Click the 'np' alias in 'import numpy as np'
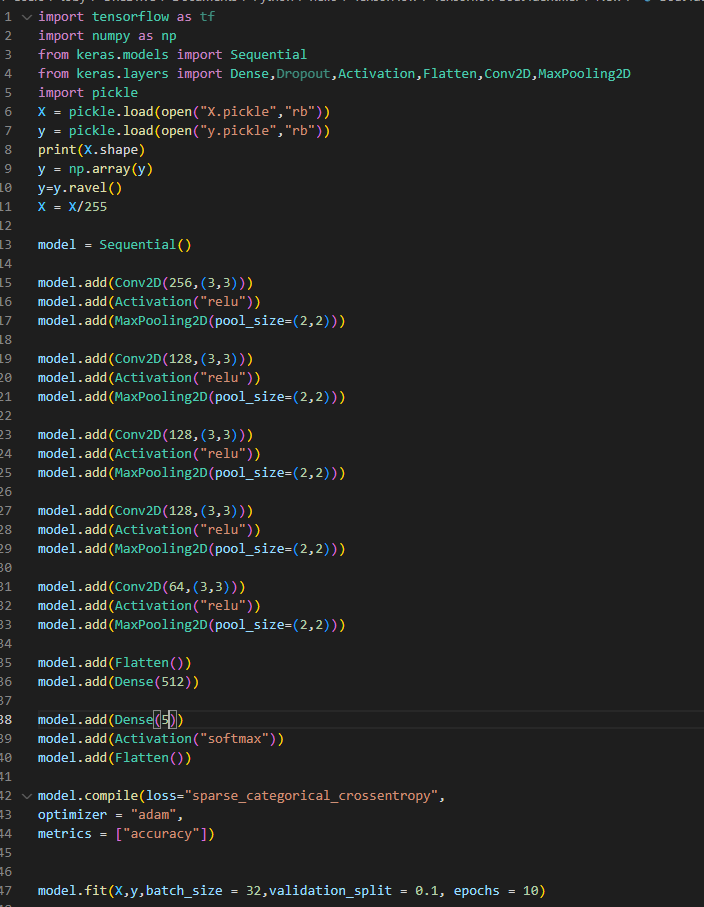 169,36
